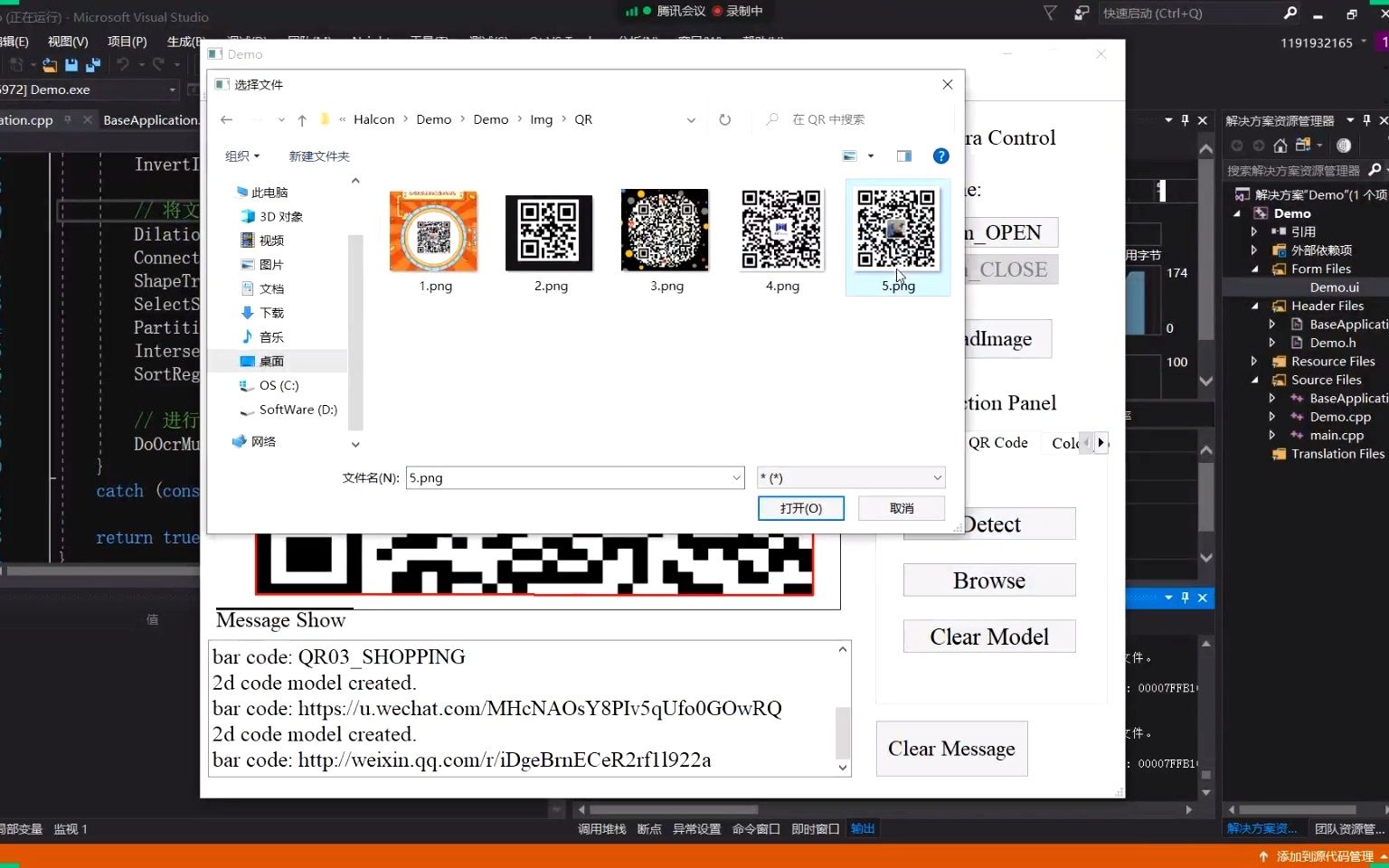Switch to the 输出 tab at the bottom
This screenshot has height=868, width=1389.
coord(863,828)
